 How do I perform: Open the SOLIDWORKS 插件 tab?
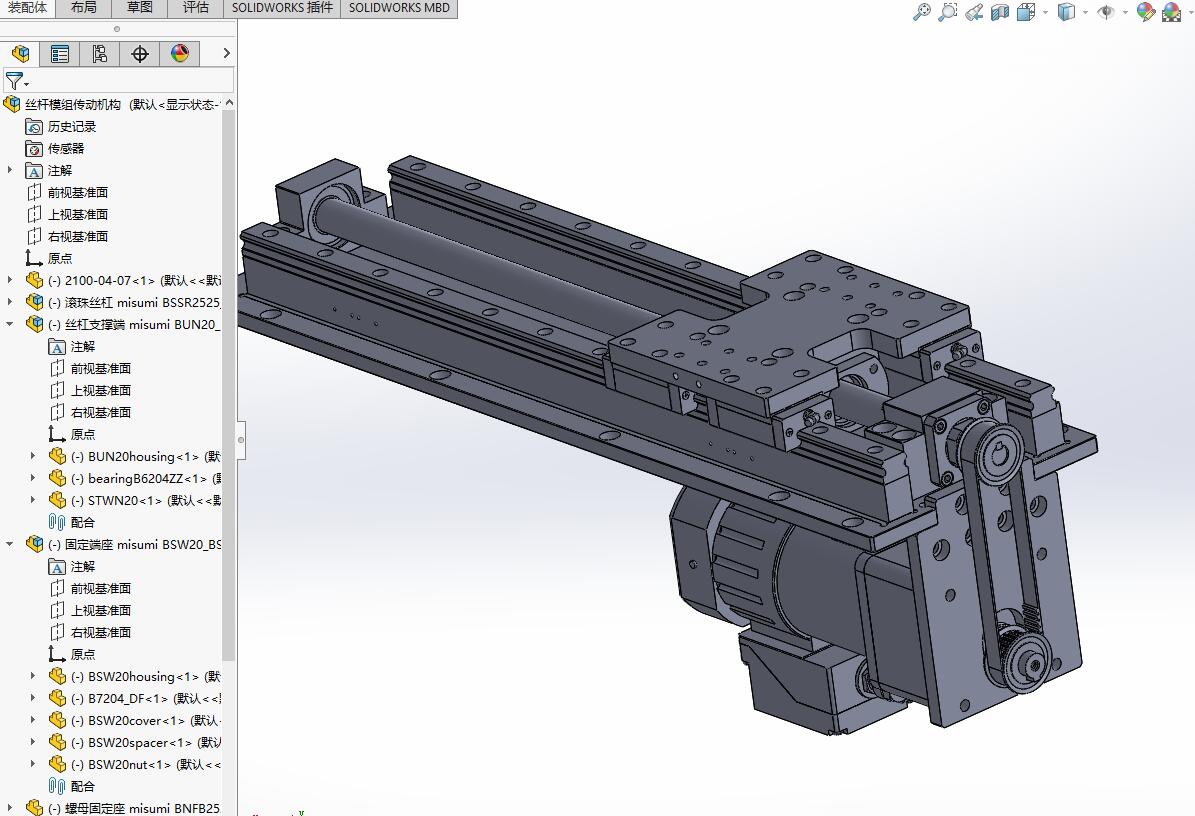[282, 8]
